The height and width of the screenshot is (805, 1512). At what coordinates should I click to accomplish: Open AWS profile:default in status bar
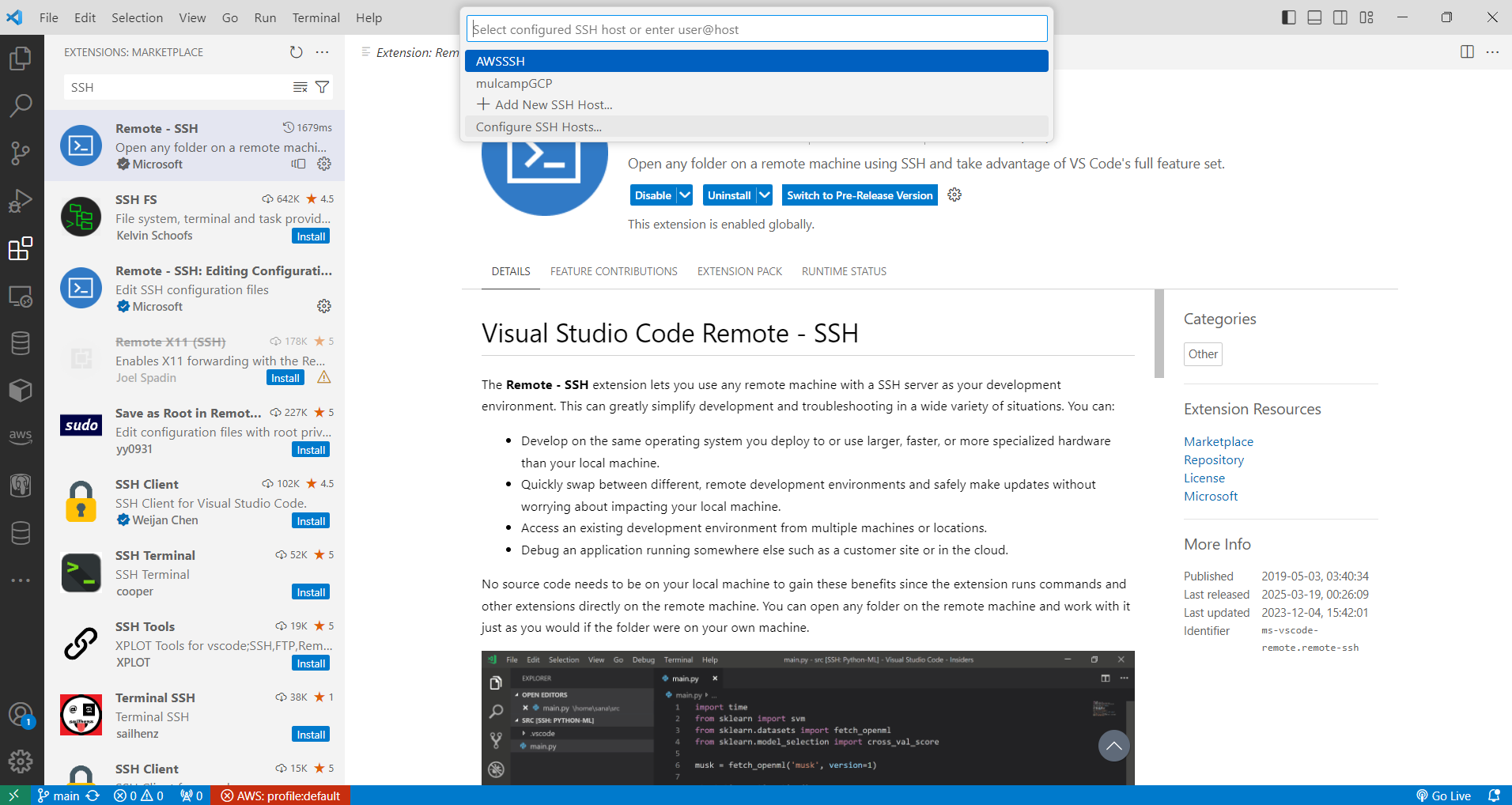[x=281, y=796]
